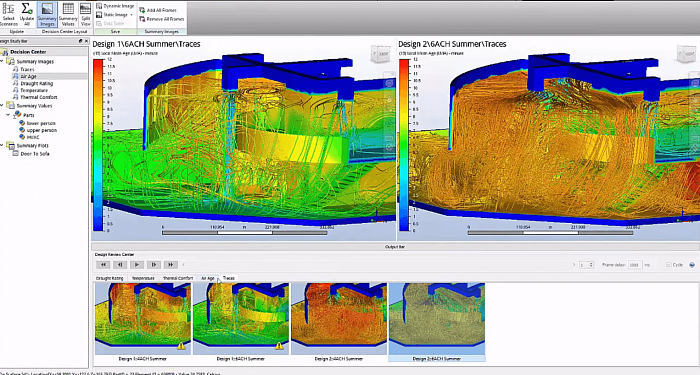Step forward one frame
Image resolution: width=700 pixels, height=375 pixels.
click(x=154, y=265)
